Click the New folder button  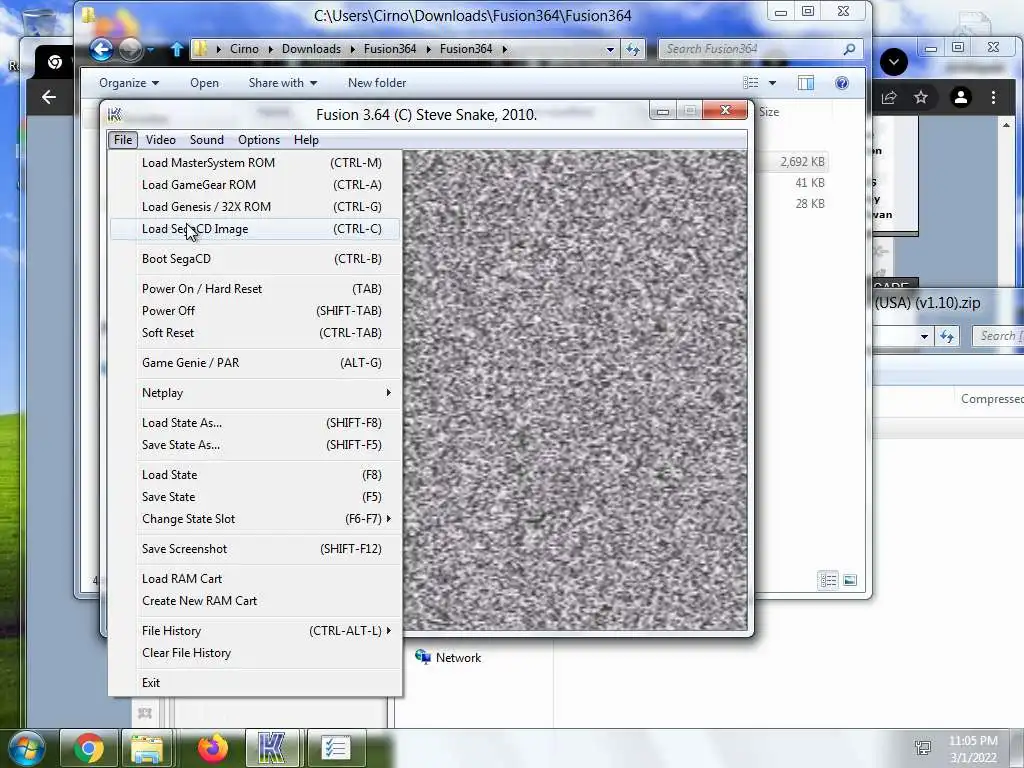(377, 83)
